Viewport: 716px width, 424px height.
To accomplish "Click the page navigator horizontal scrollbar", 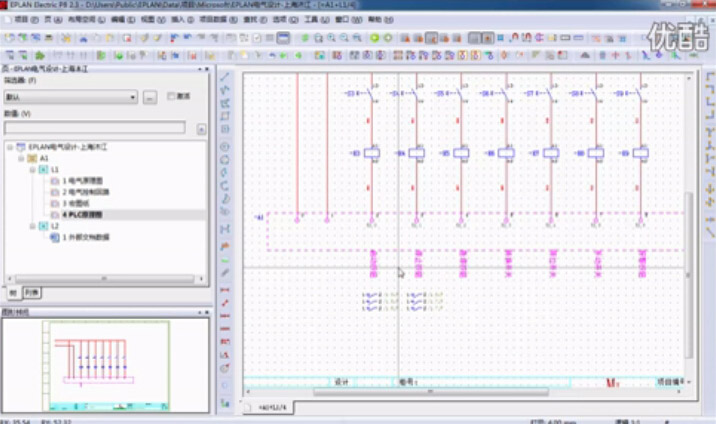I will coord(104,278).
